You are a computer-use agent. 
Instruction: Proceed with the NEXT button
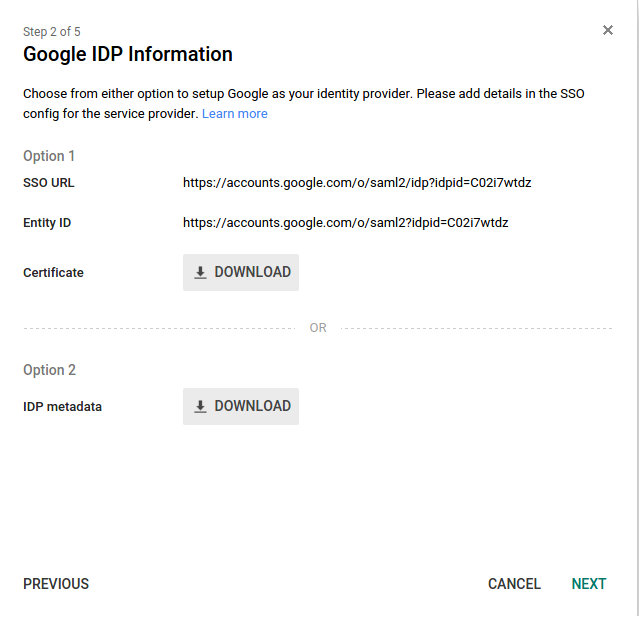coord(589,584)
